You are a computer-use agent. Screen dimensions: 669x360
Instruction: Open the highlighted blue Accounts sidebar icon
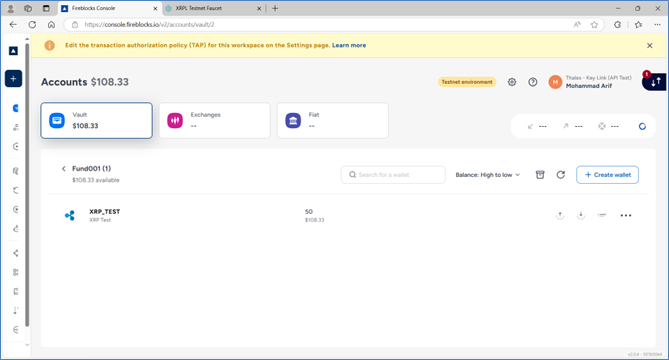point(16,108)
